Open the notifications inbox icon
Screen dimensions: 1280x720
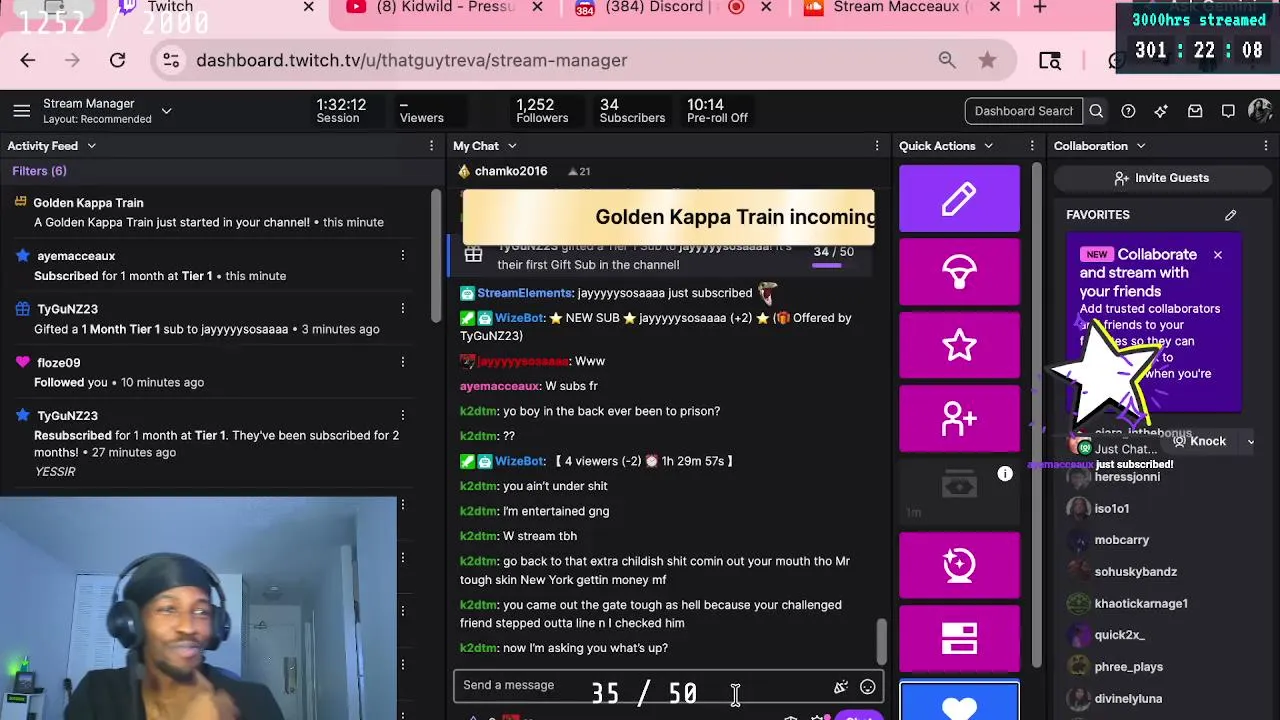(x=1195, y=111)
